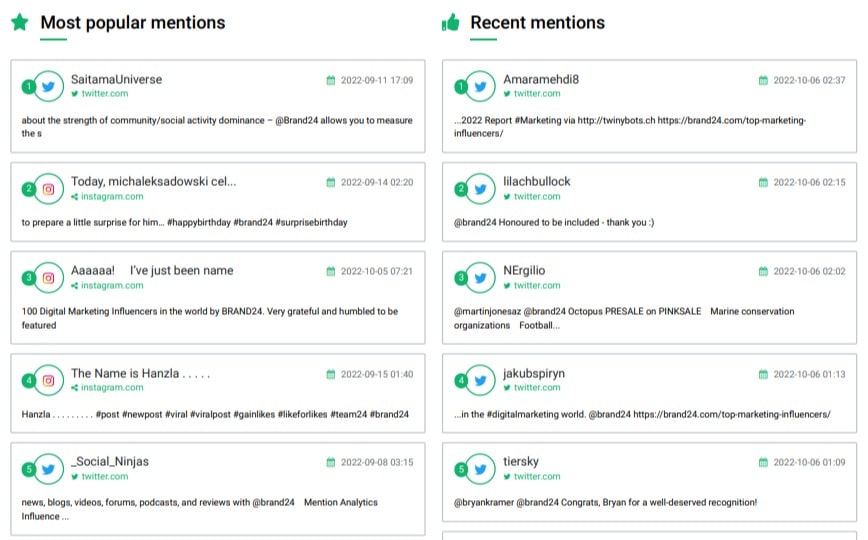The width and height of the screenshot is (868, 540).
Task: Click the Twitter icon beside NErgilio
Action: point(481,277)
